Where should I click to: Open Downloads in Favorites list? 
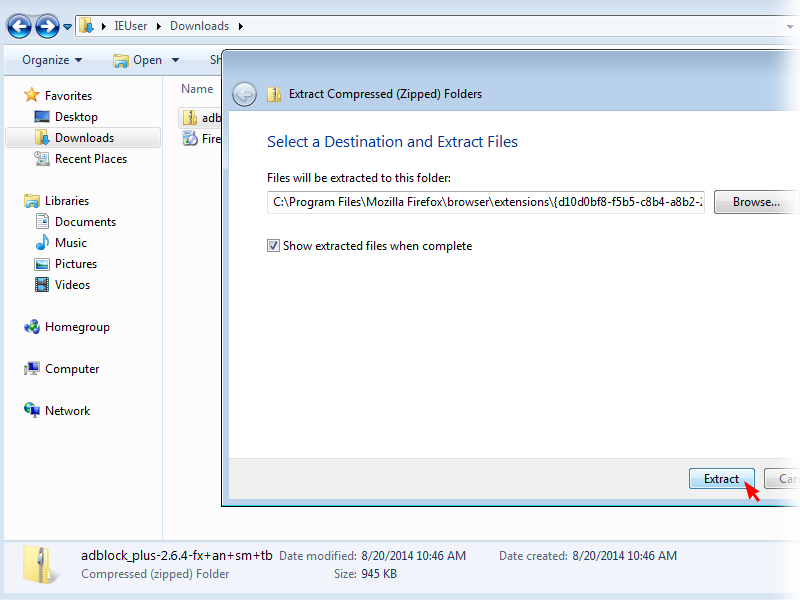tap(83, 138)
